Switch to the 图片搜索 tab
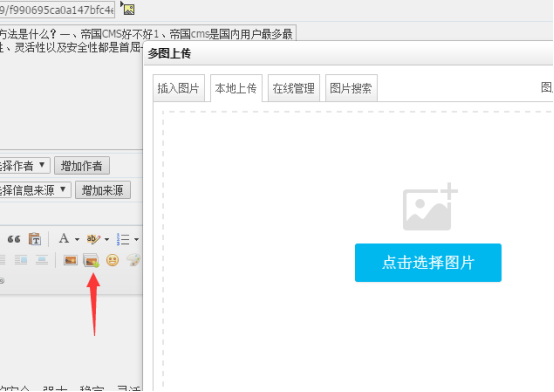This screenshot has width=554, height=392. click(351, 88)
